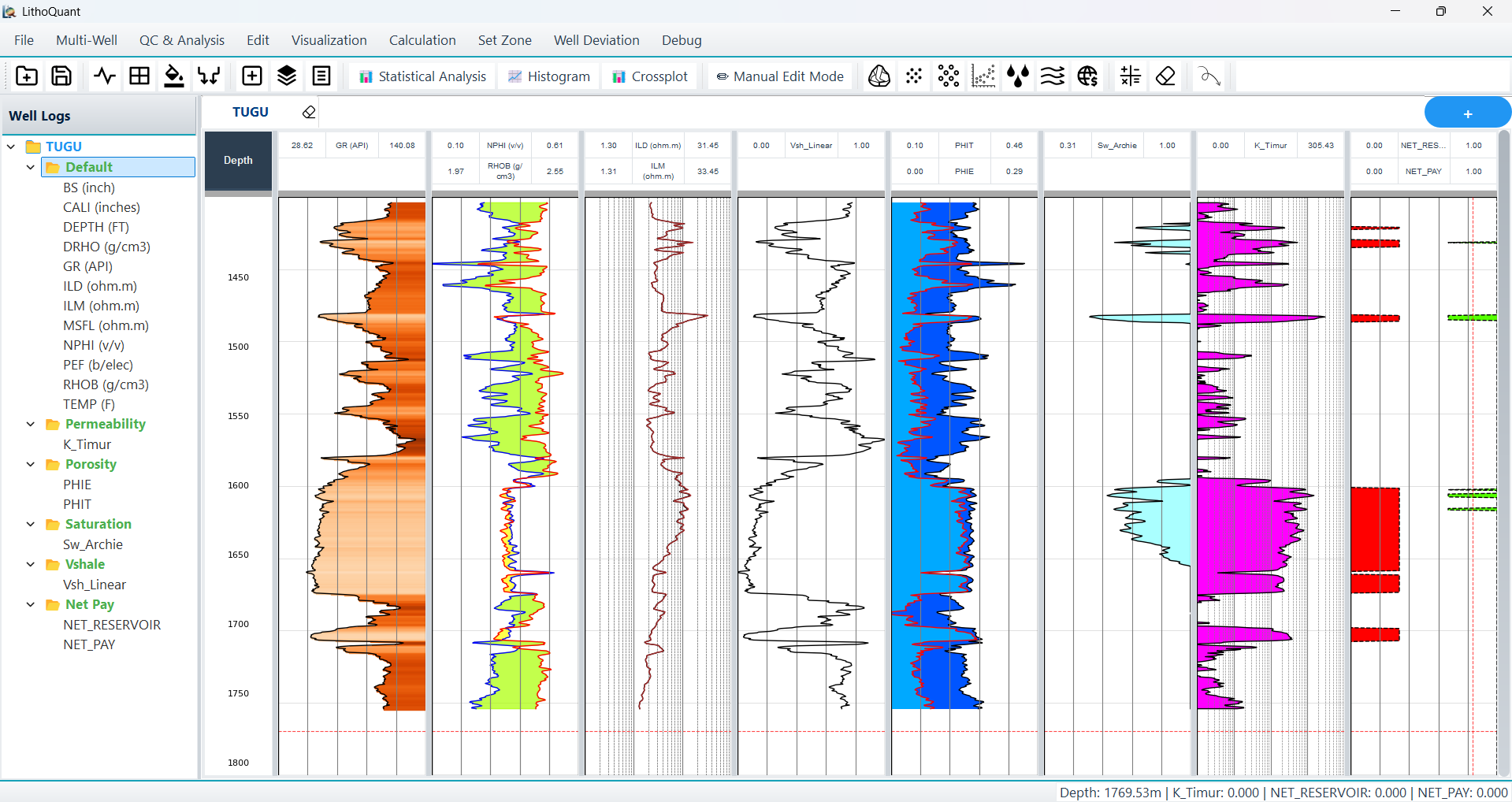Collapse the Permeability folder
1512x802 pixels.
tap(31, 424)
